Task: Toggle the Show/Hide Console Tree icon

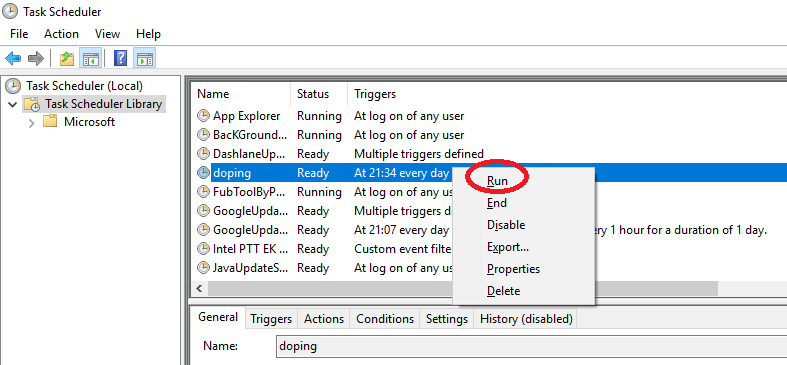Action: pos(91,59)
